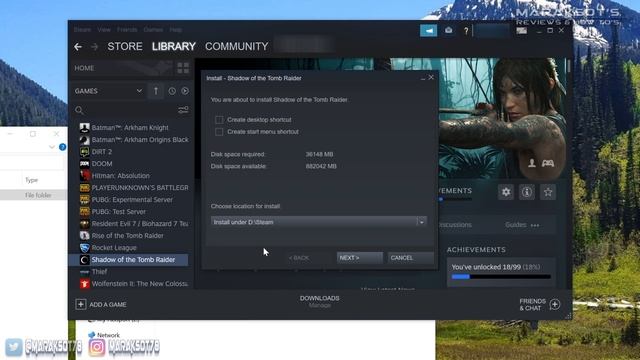Switch library to grid collections view
Screen dimensions: 640x360
point(183,68)
